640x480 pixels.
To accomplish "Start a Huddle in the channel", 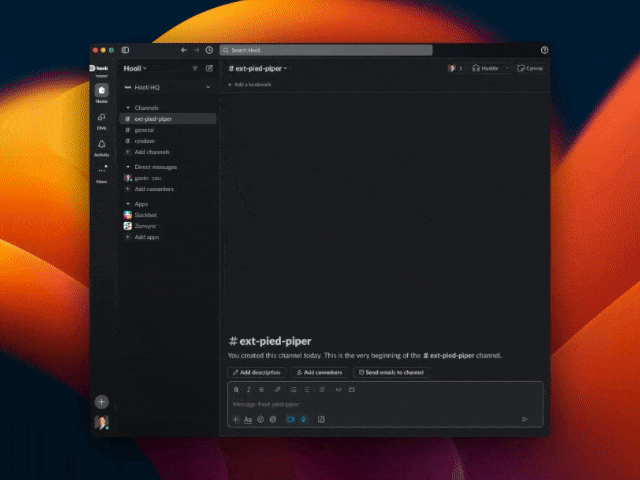I will pos(488,68).
